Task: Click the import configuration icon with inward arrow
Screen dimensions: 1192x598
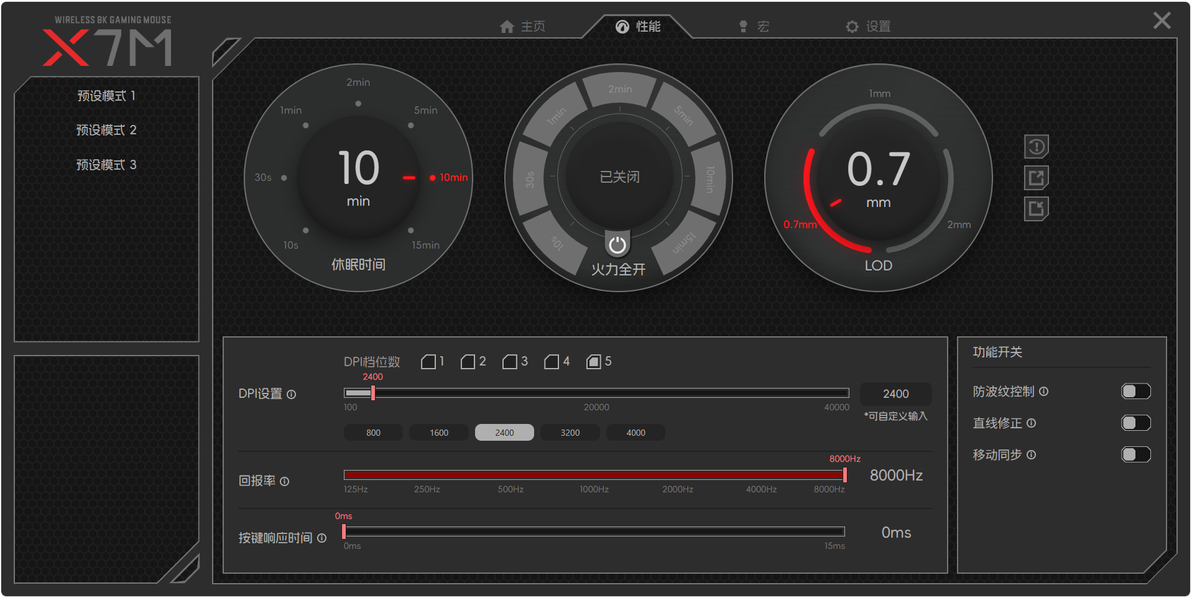Action: coord(1036,207)
